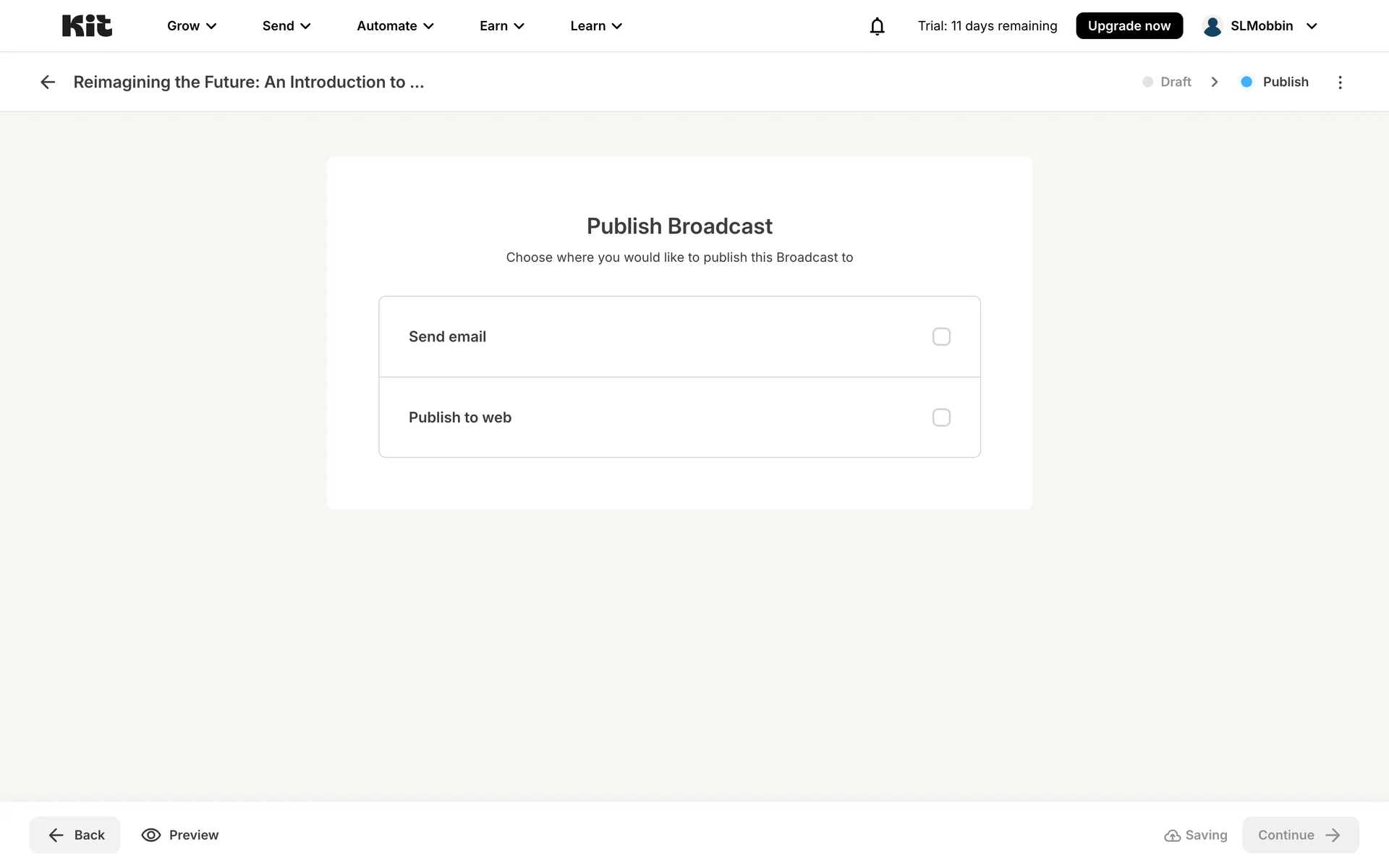
Task: Enable the Send email checkbox
Action: (x=941, y=337)
